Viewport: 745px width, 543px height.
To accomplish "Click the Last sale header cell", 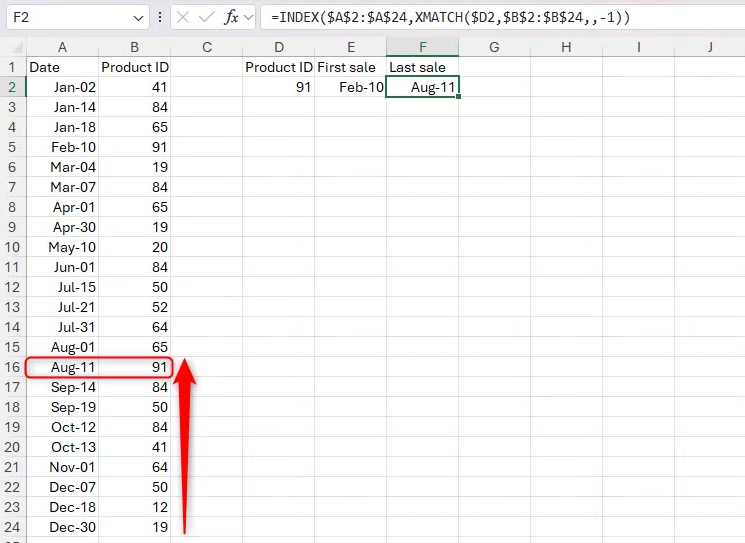I will [423, 67].
